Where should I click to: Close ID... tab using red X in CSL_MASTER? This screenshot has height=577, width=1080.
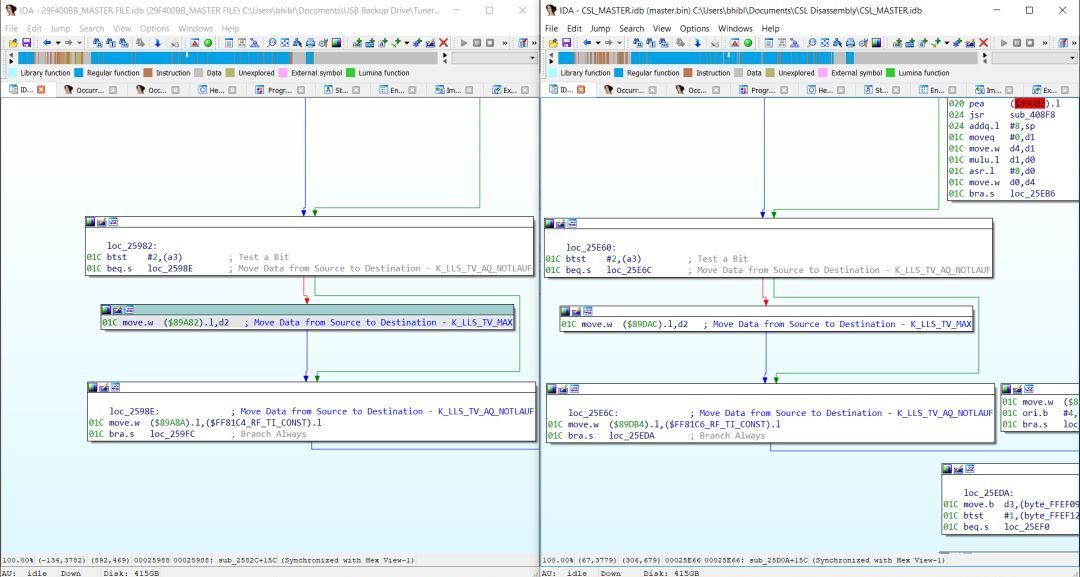[581, 90]
